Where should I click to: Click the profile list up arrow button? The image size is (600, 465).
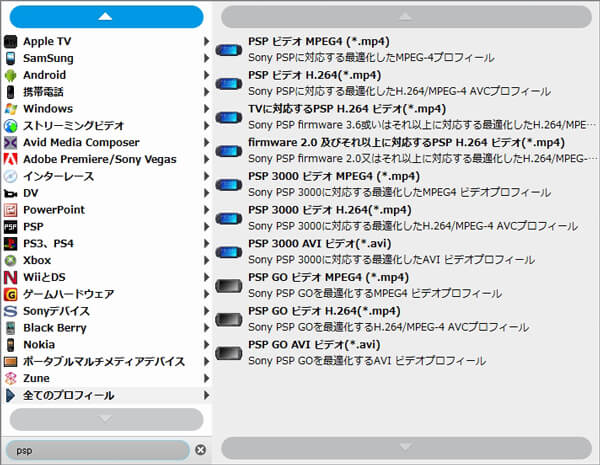406,16
